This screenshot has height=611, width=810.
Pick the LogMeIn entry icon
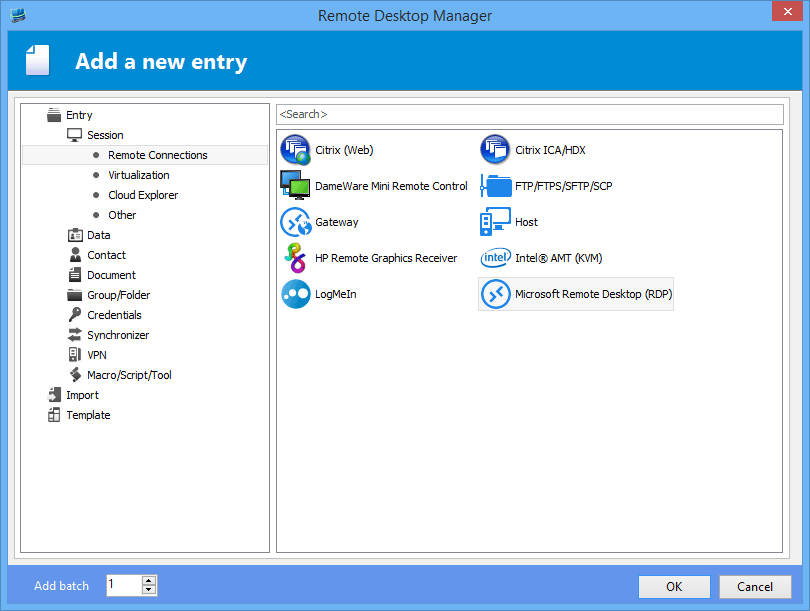[x=296, y=294]
